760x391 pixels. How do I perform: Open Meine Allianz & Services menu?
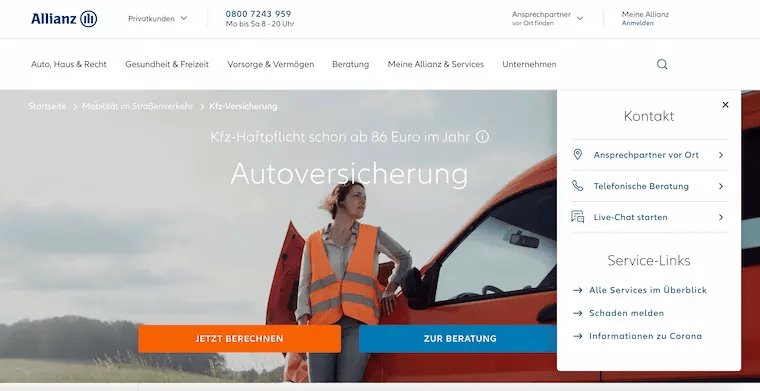pos(436,64)
